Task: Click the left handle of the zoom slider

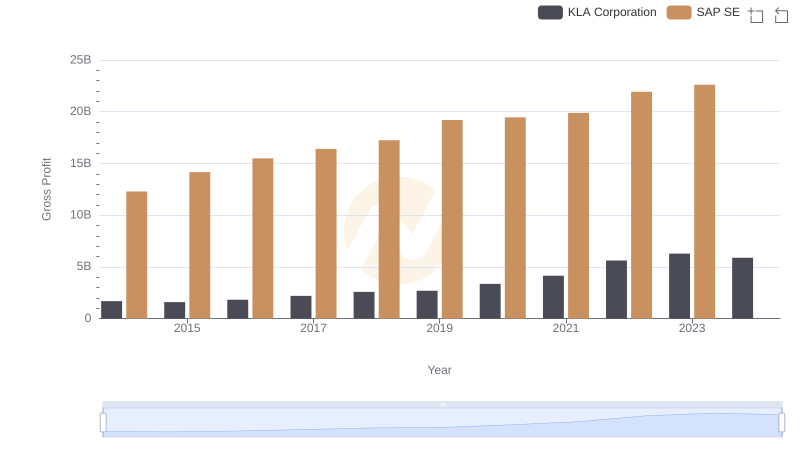Action: coord(103,423)
